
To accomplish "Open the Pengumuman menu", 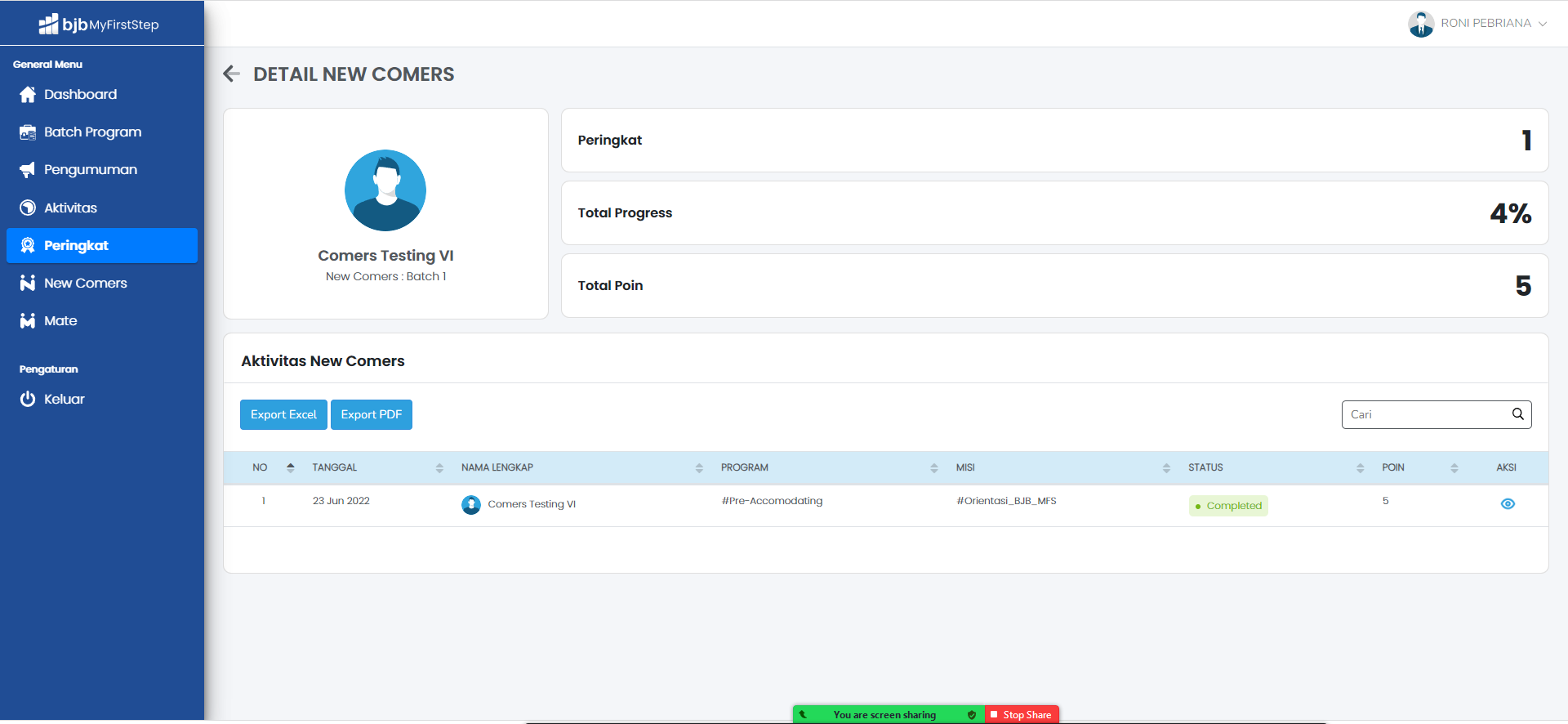I will (x=102, y=170).
